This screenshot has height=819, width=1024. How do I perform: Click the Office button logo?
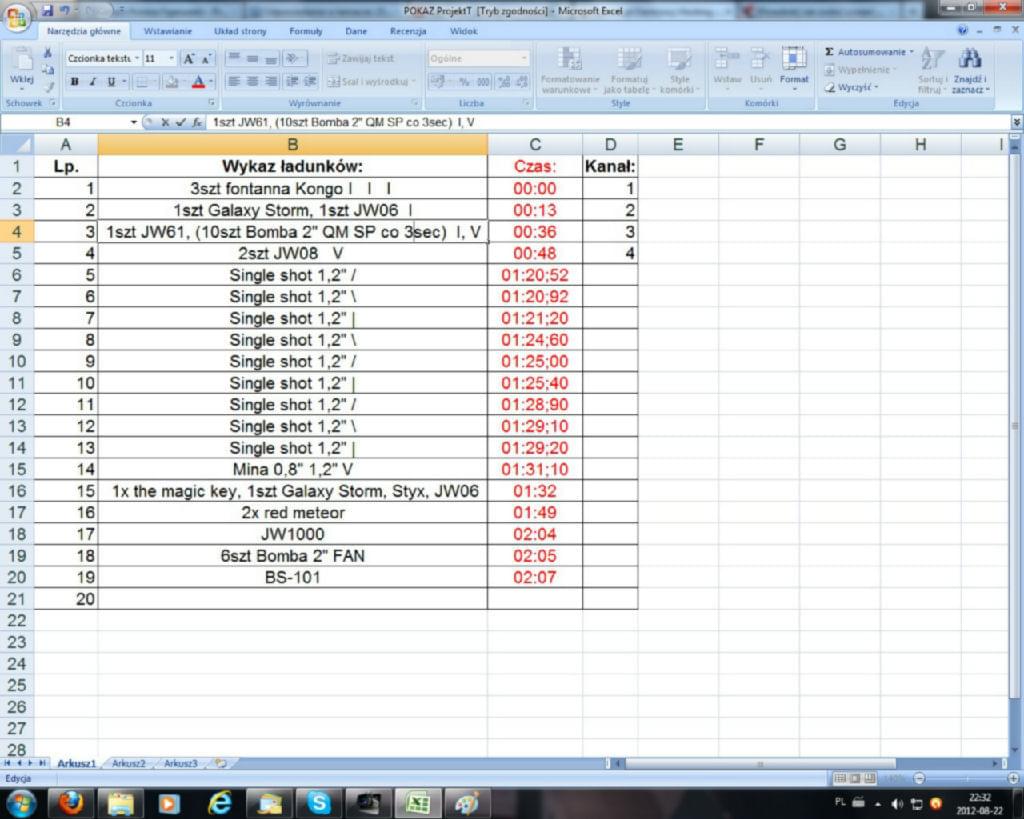(17, 18)
